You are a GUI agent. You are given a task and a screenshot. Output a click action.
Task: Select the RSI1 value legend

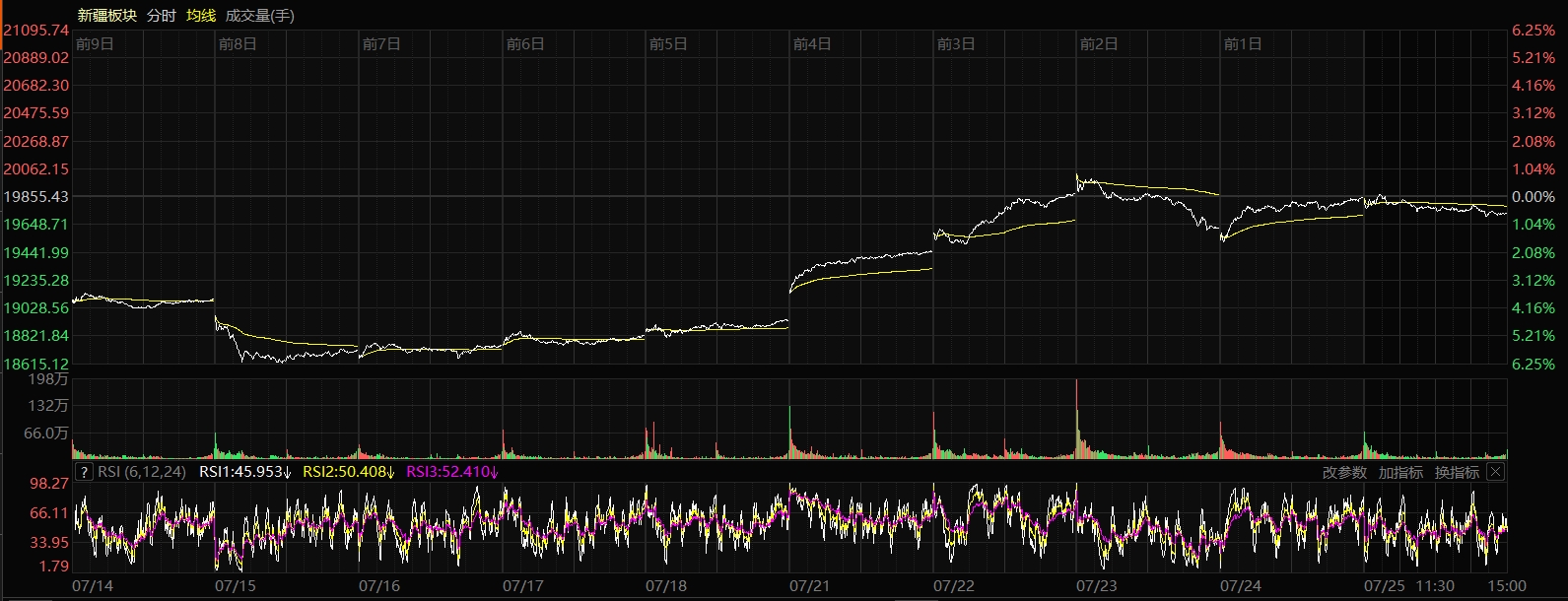pyautogui.click(x=245, y=472)
